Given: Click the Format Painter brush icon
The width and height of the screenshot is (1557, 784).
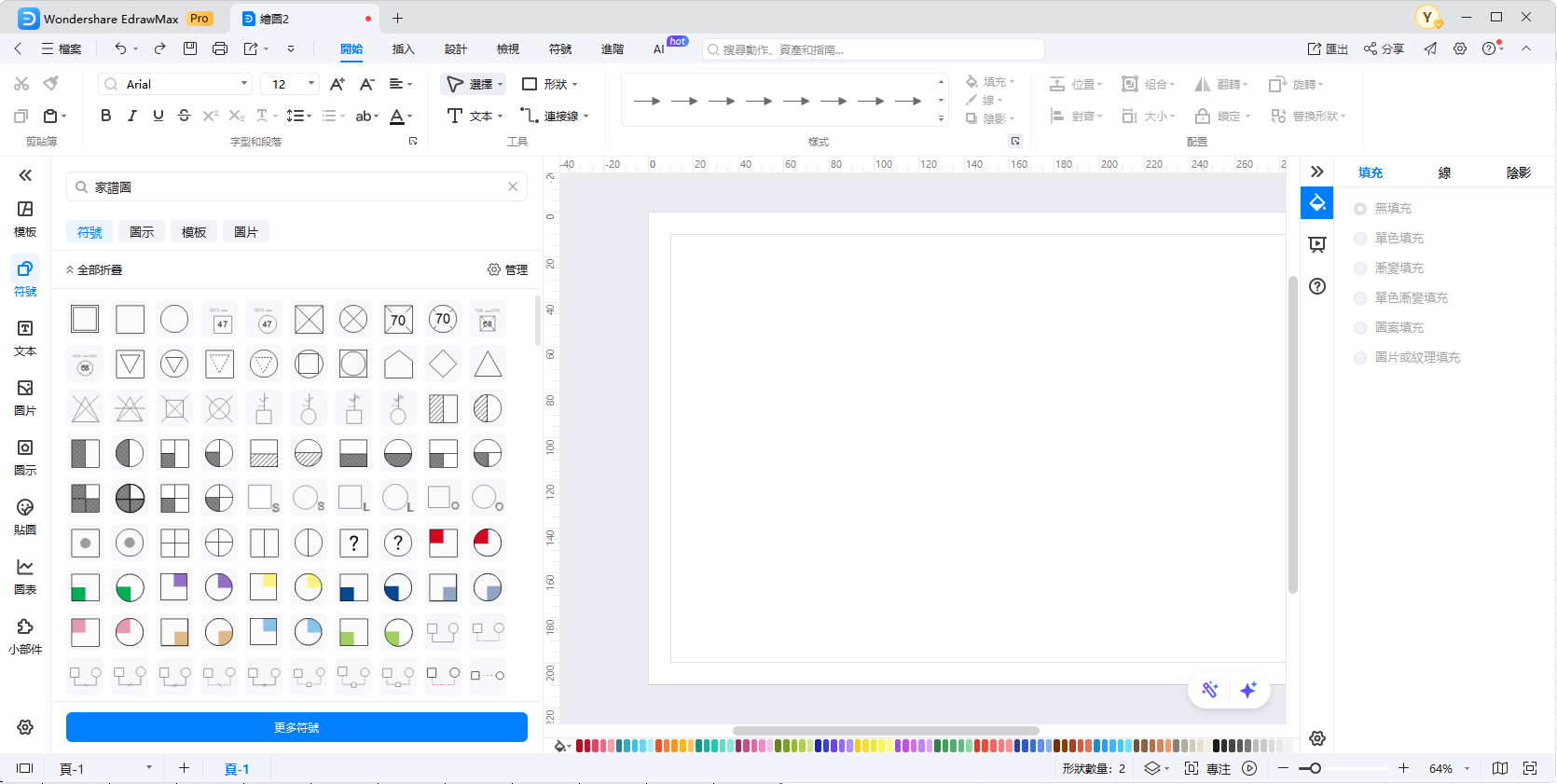Looking at the screenshot, I should pos(51,84).
